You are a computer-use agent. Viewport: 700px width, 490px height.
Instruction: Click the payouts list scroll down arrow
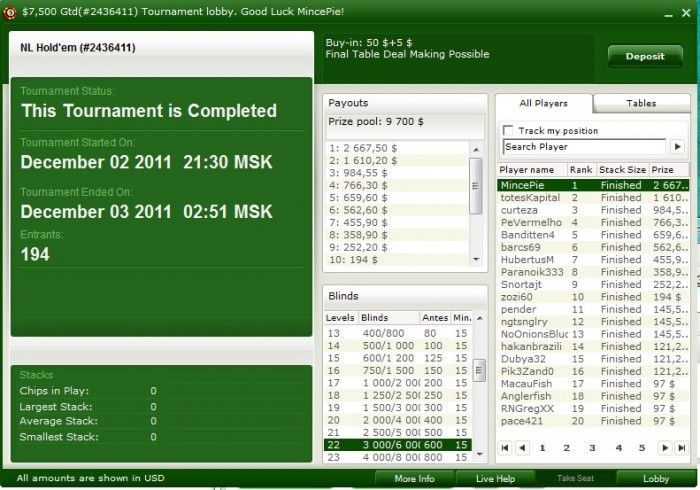476,259
